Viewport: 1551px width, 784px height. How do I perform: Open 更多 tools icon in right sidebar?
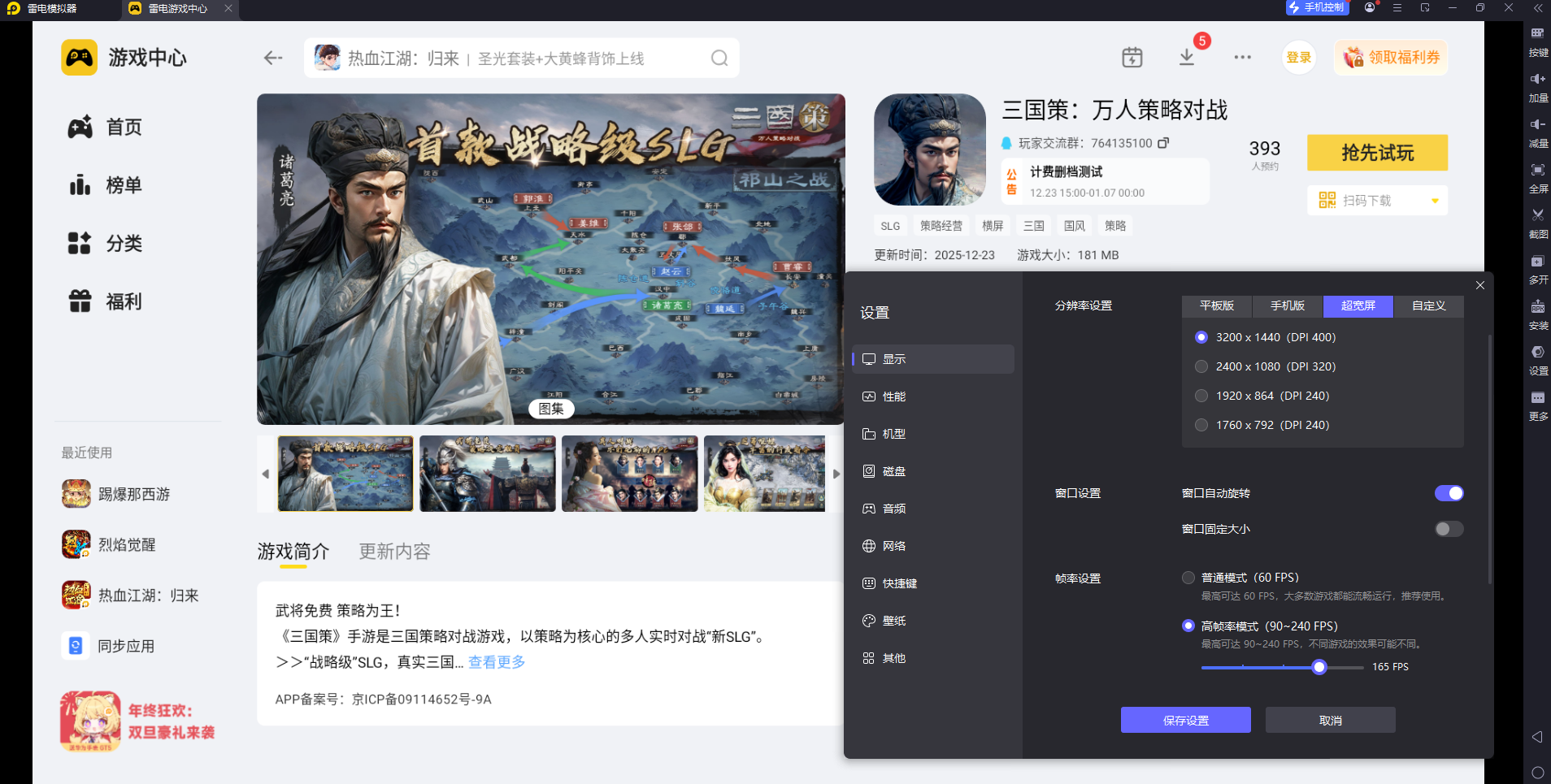coord(1538,405)
